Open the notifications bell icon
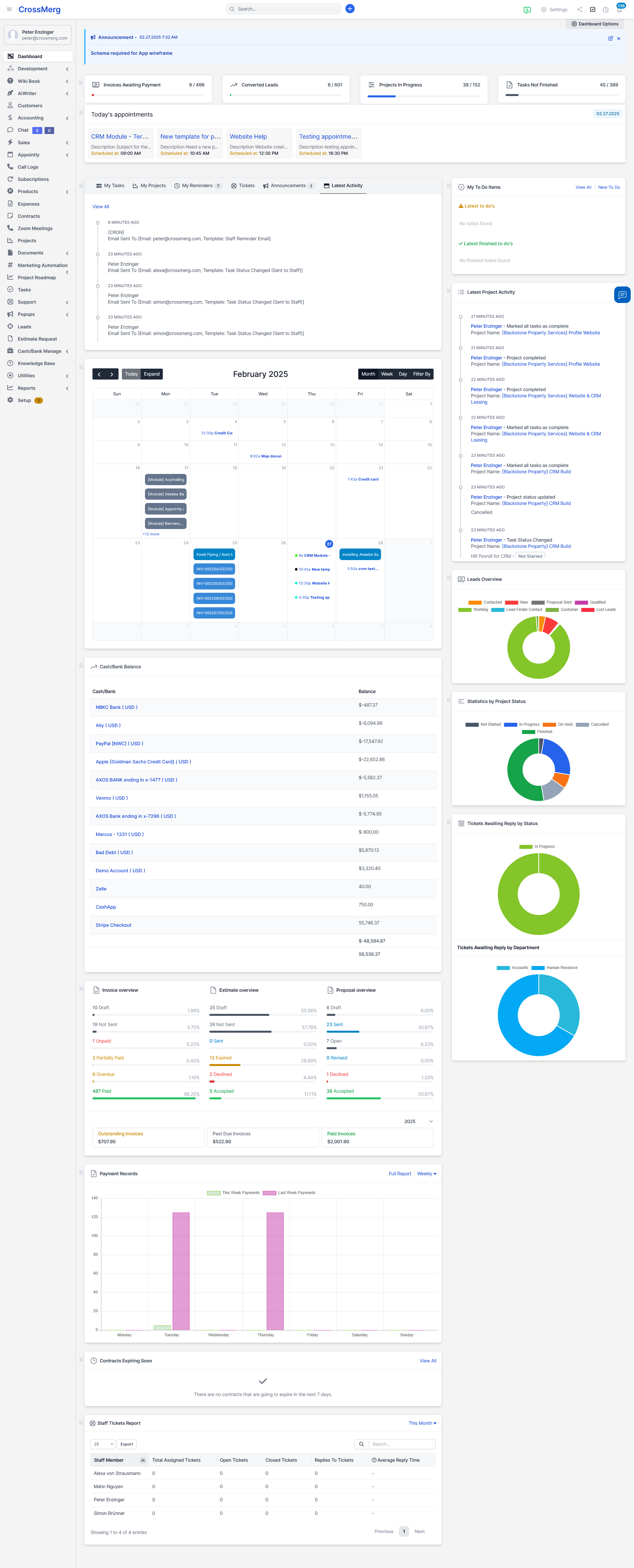 (619, 10)
